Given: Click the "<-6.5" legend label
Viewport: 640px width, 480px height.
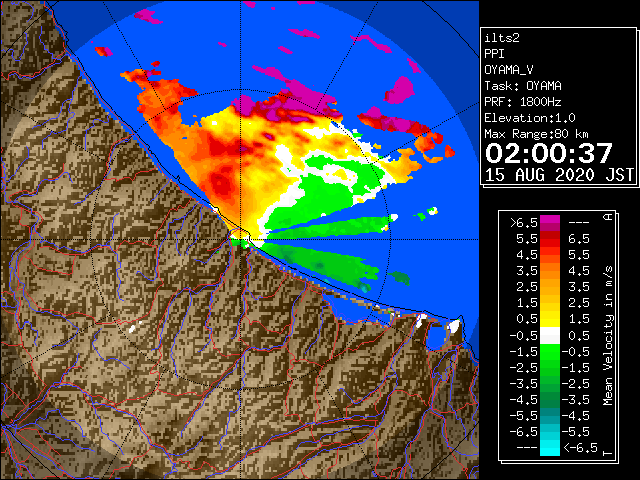Looking at the screenshot, I should click(580, 447).
